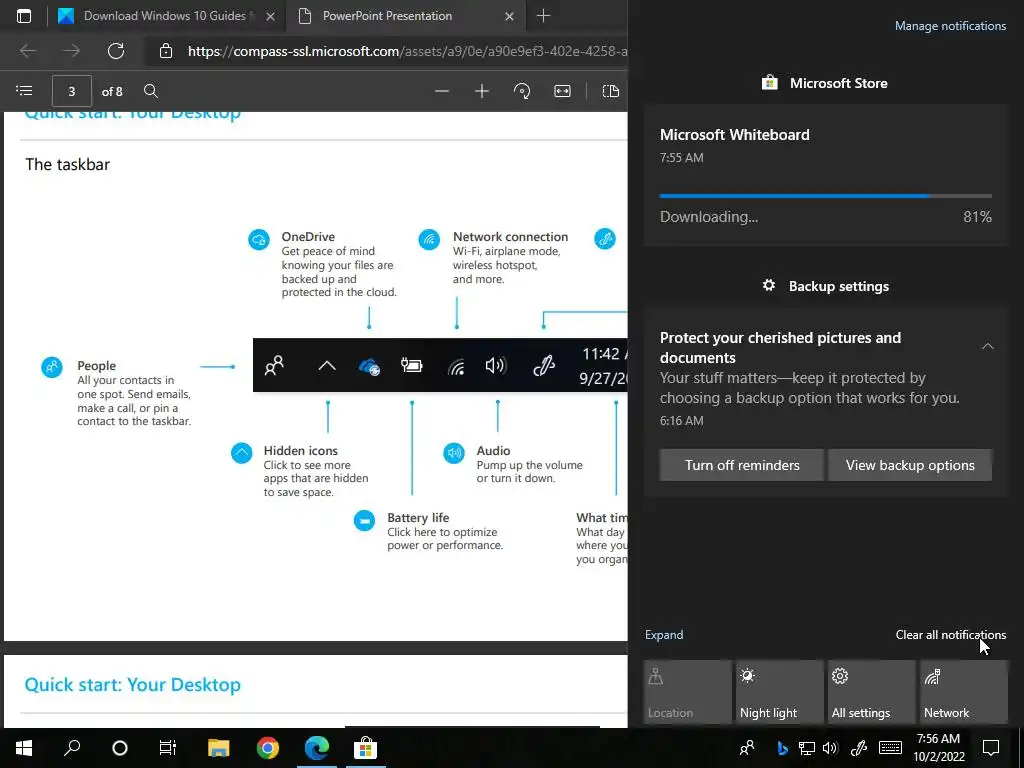
Task: Search within the PDF document
Action: click(x=151, y=91)
